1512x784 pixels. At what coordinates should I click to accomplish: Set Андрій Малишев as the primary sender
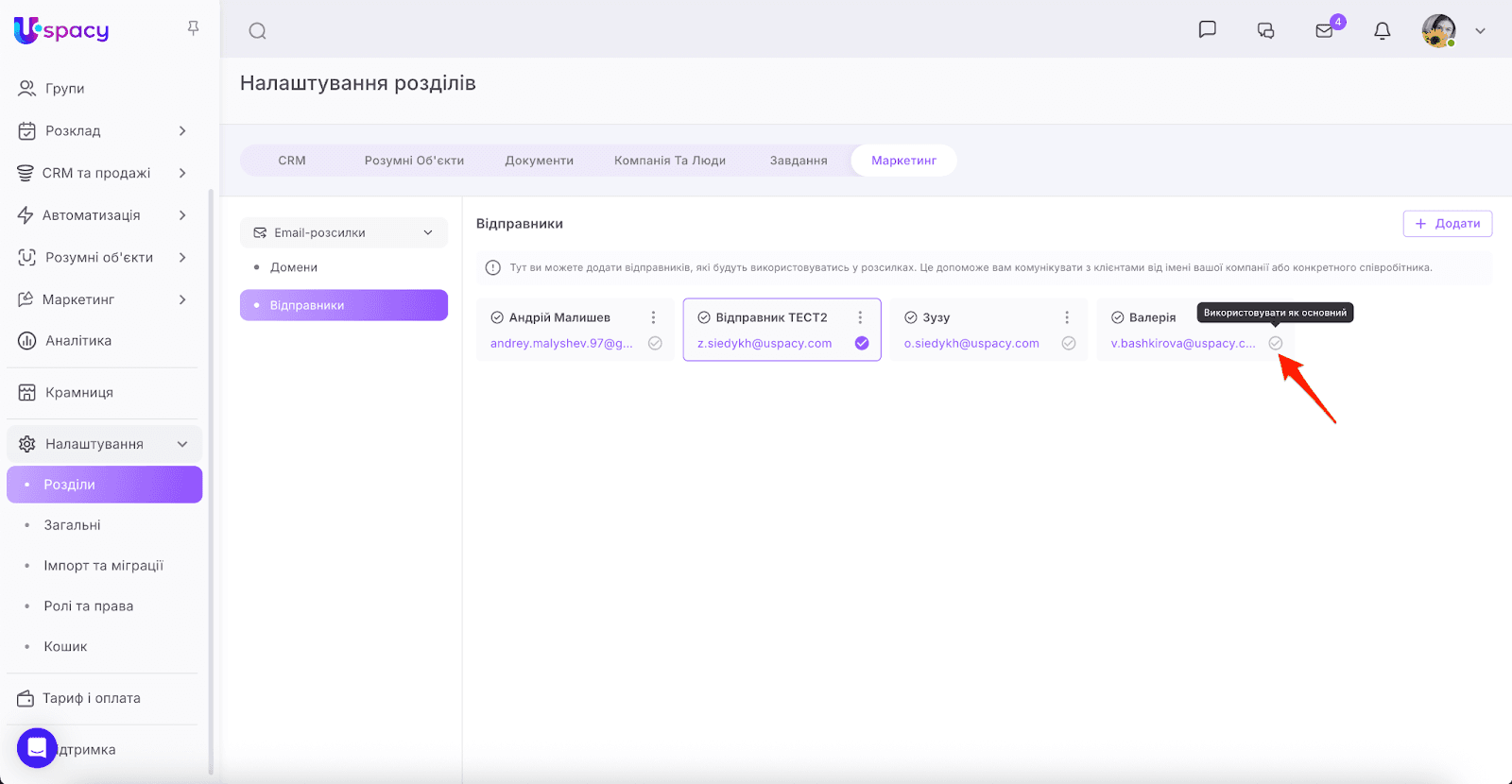tap(655, 343)
